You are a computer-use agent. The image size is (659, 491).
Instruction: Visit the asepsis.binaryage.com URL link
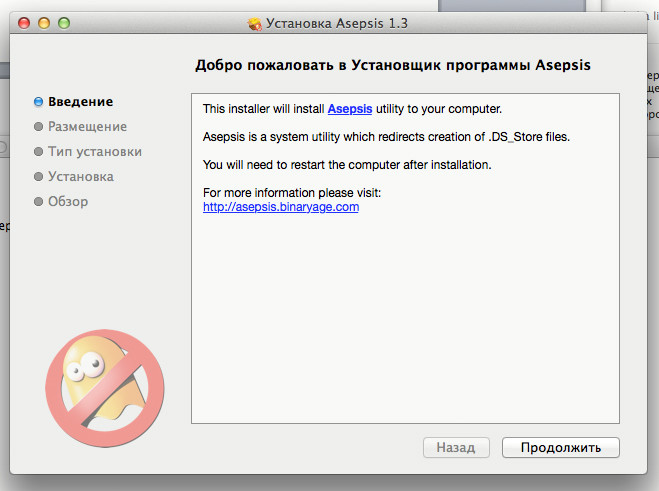point(280,207)
